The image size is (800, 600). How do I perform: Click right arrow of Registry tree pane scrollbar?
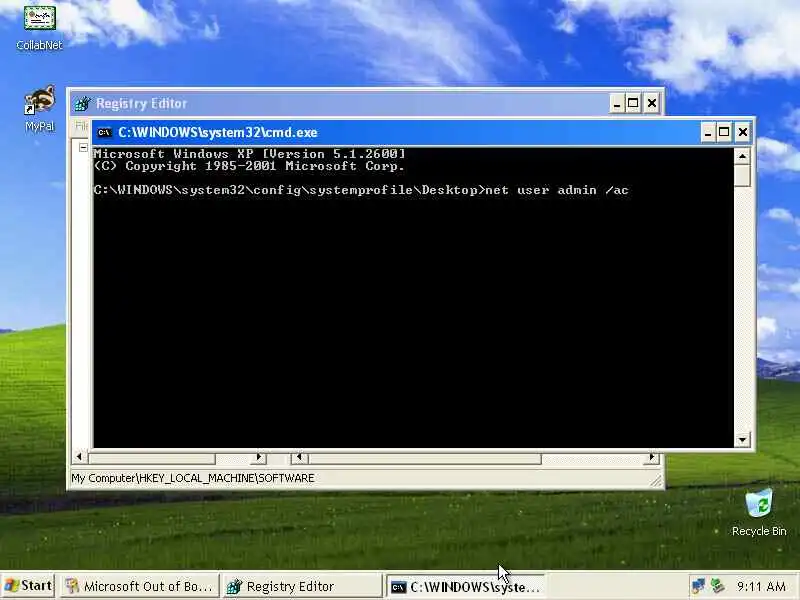(x=259, y=458)
